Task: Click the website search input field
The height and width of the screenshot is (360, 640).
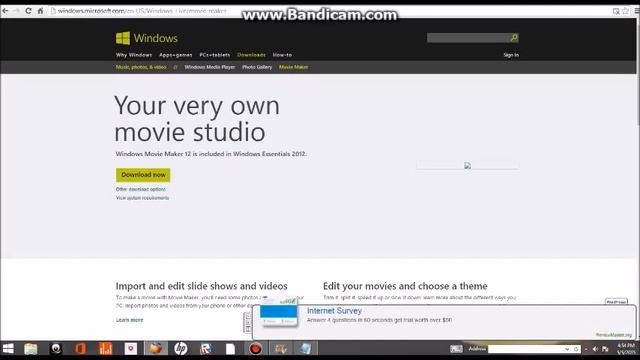Action: point(468,38)
